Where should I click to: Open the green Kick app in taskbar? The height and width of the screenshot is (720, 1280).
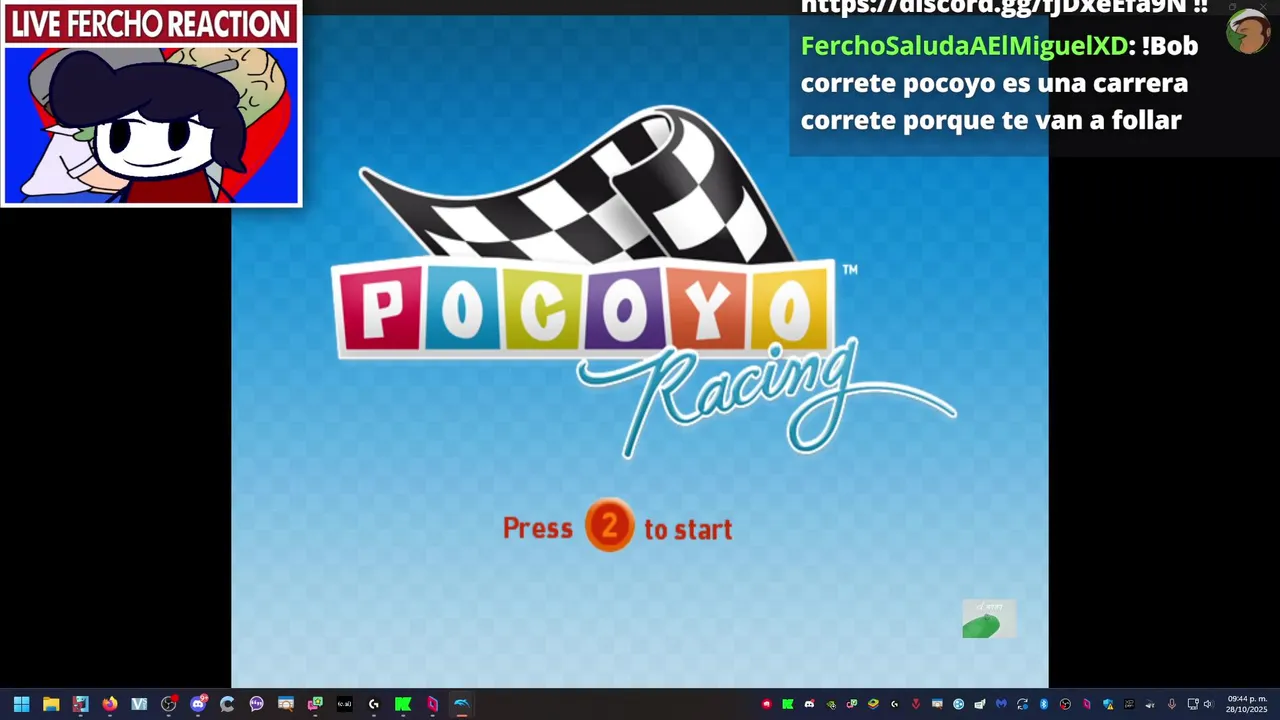403,704
